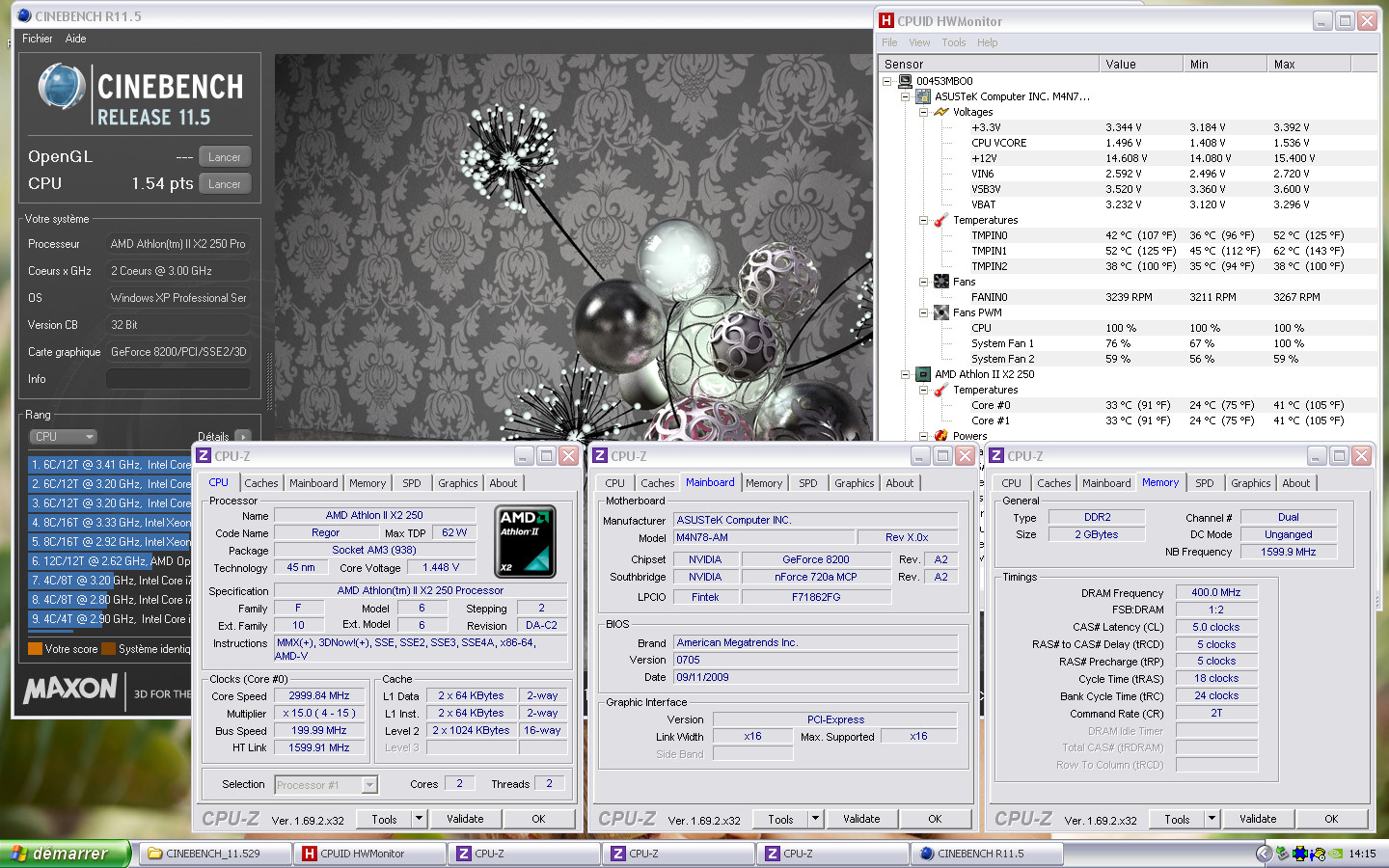Click the Voltages lightning icon in HWMonitor
Image resolution: width=1389 pixels, height=868 pixels.
click(940, 112)
